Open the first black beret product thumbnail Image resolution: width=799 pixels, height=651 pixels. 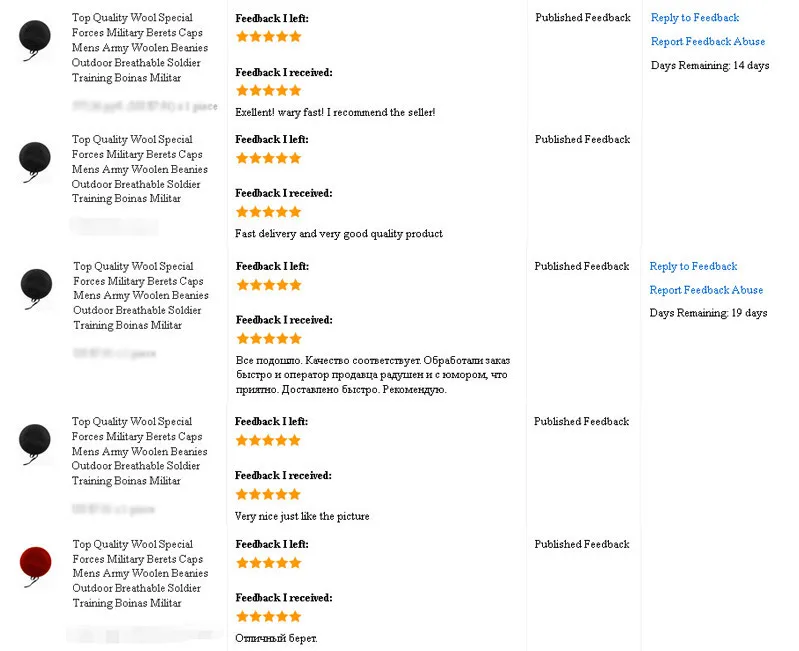35,40
